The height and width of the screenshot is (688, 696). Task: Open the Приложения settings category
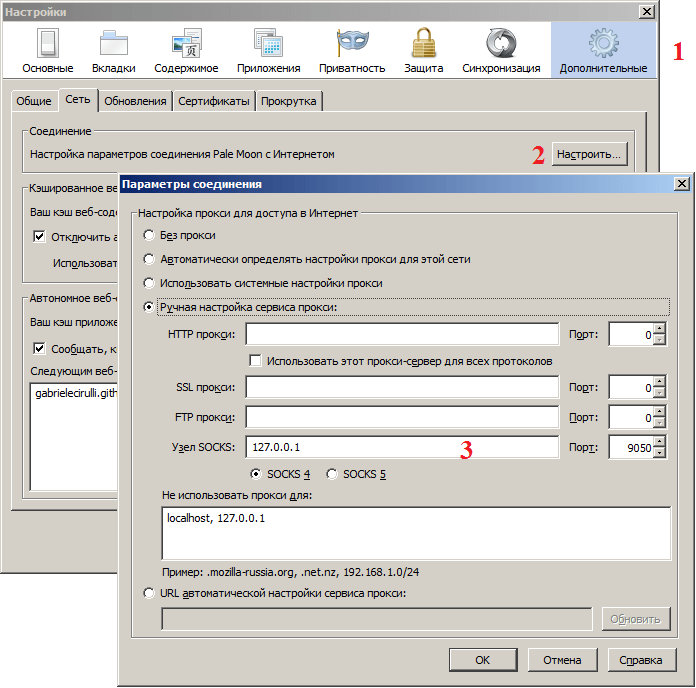click(x=268, y=51)
